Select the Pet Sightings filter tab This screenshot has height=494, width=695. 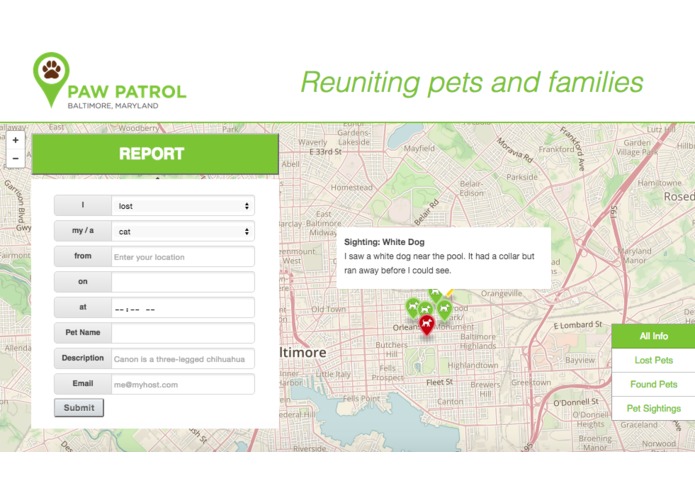[653, 408]
